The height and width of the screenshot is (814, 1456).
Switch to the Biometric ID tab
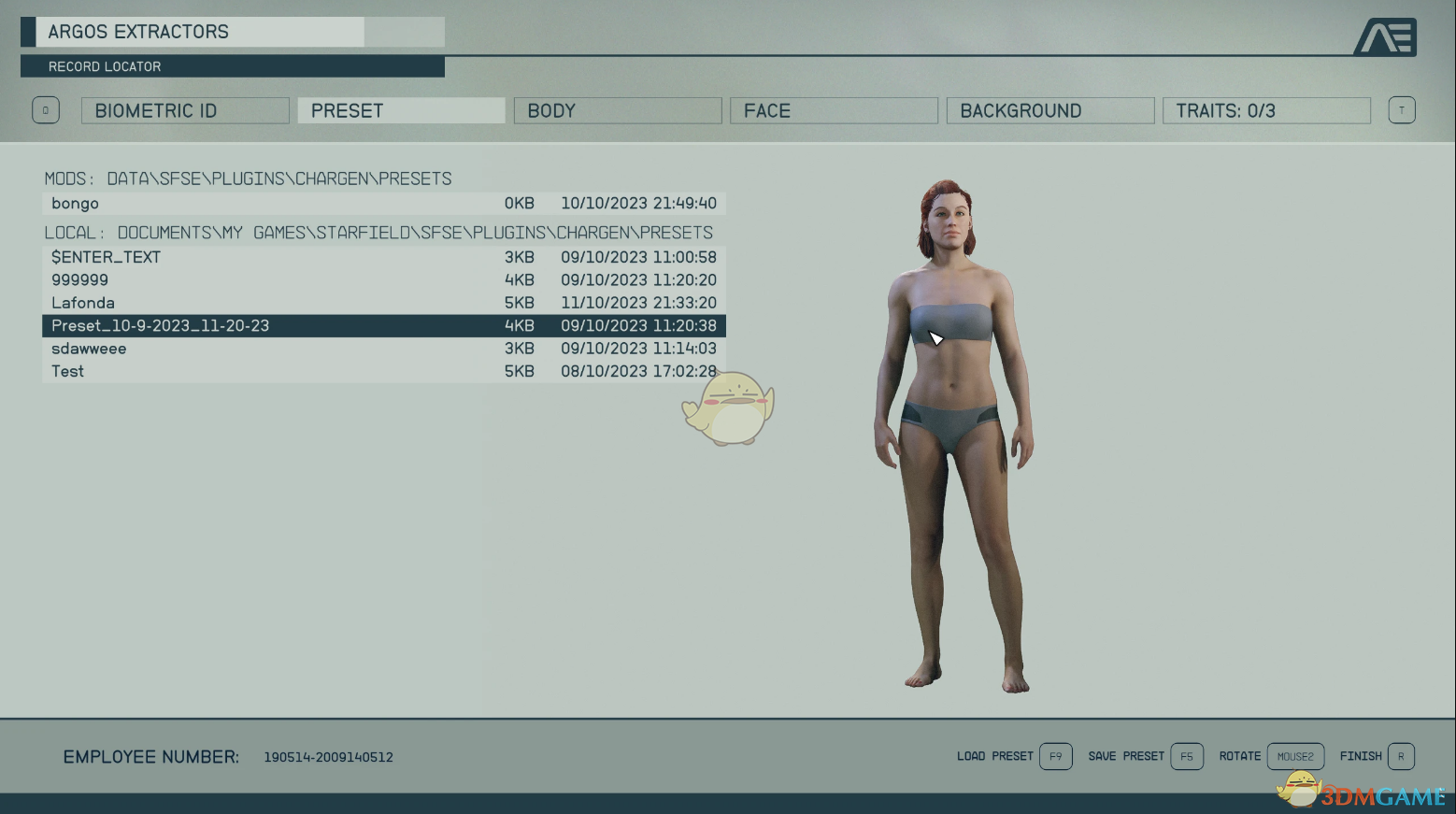(185, 110)
